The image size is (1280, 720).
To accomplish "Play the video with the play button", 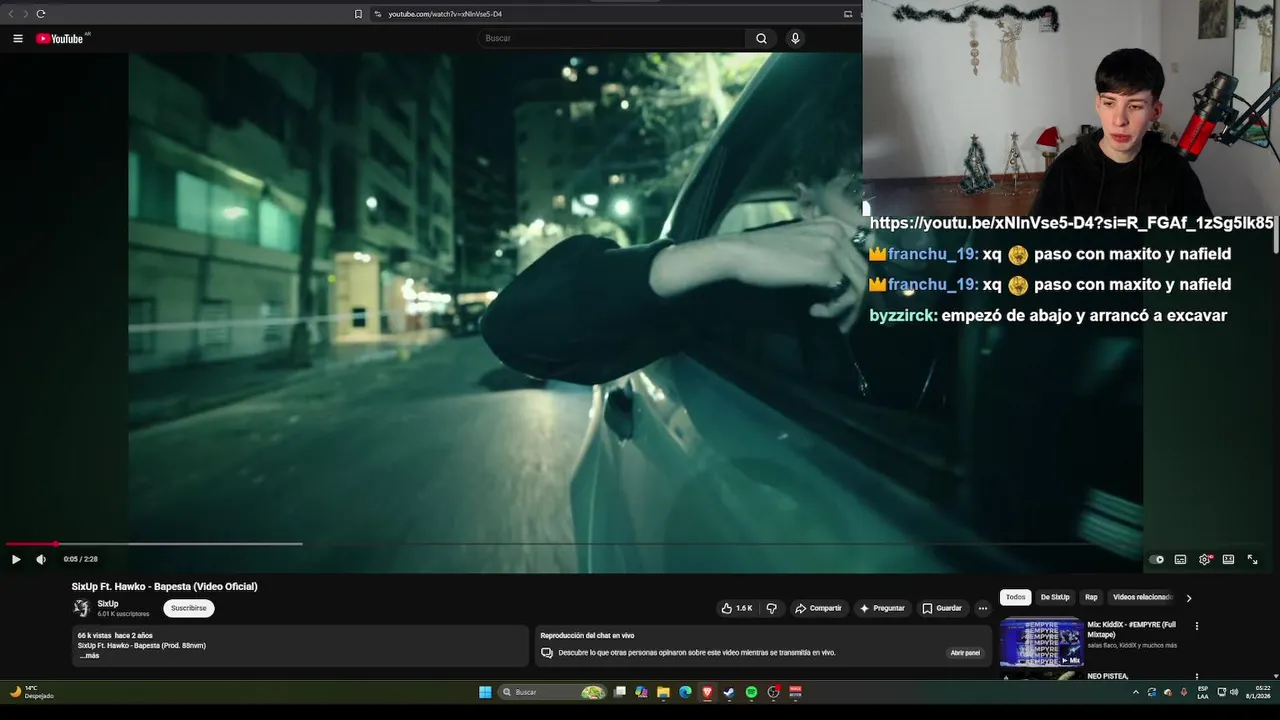I will (x=16, y=559).
